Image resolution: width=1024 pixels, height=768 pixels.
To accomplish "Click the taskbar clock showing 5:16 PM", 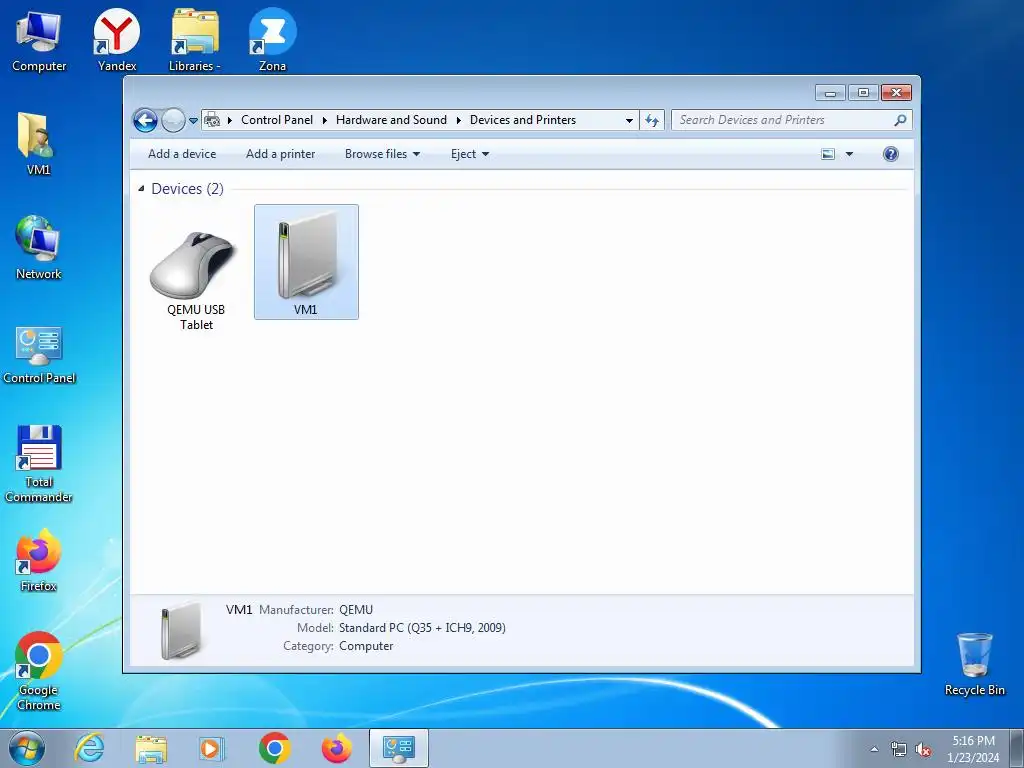I will click(973, 749).
